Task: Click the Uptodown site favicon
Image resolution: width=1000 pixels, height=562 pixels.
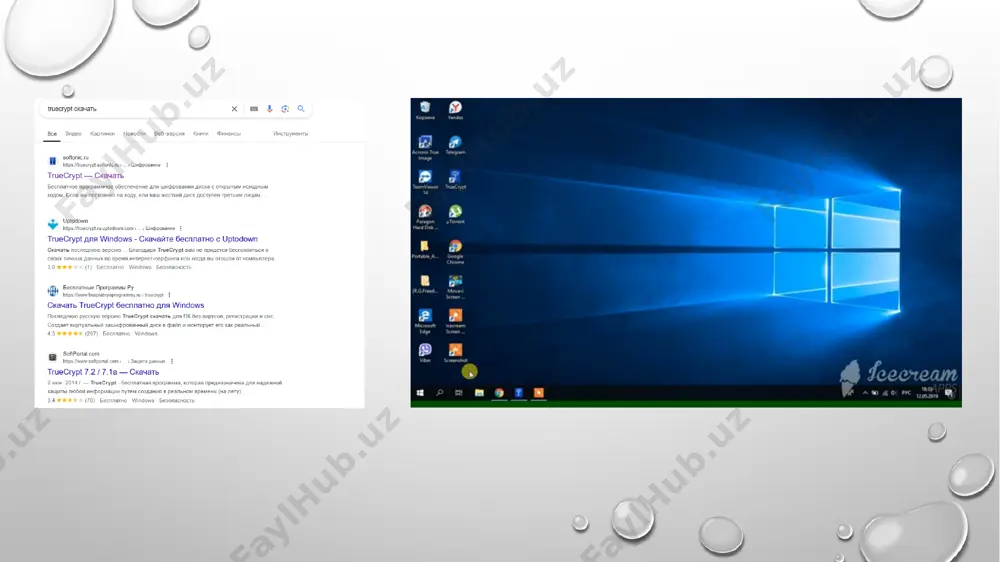Action: tap(53, 225)
